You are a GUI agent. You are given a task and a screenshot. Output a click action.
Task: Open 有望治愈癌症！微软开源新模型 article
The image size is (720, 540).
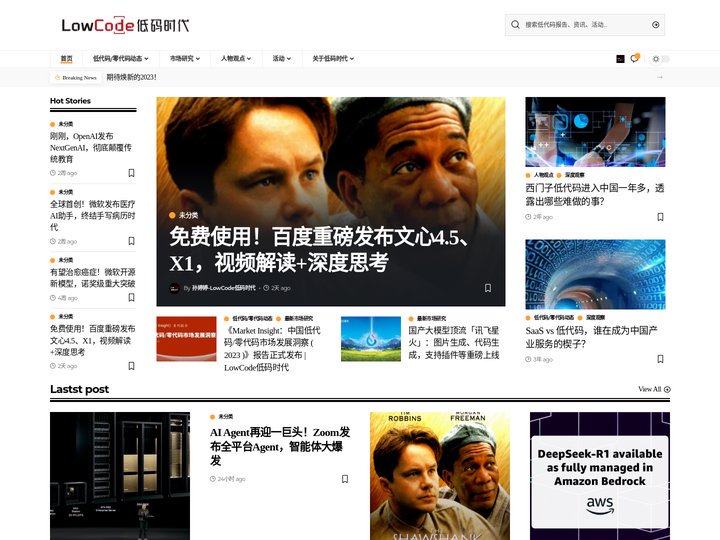[x=92, y=278]
